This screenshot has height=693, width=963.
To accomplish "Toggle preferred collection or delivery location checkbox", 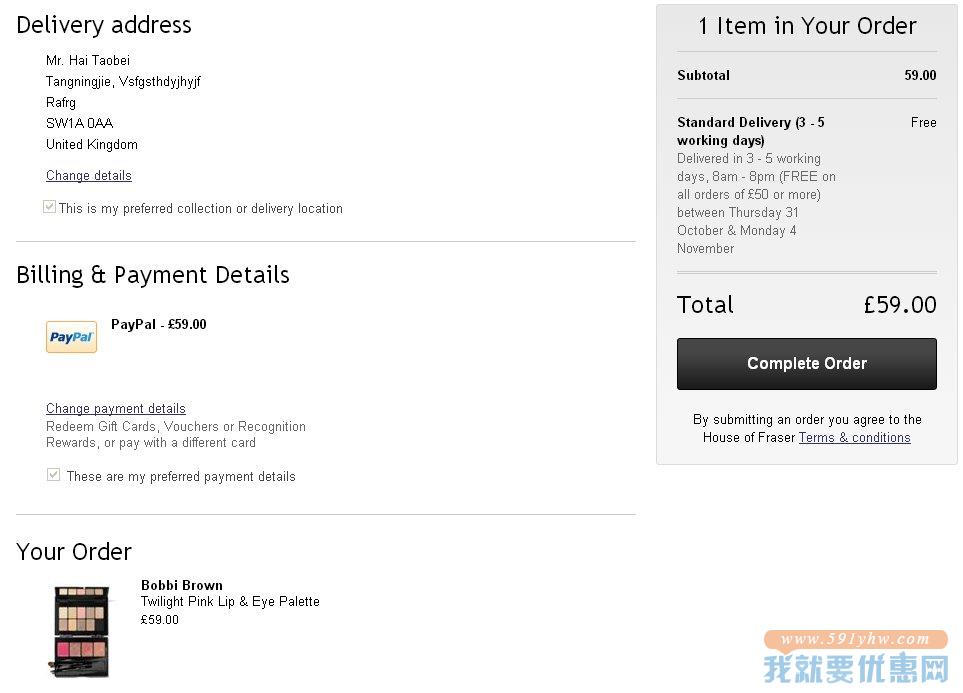I will tap(50, 207).
